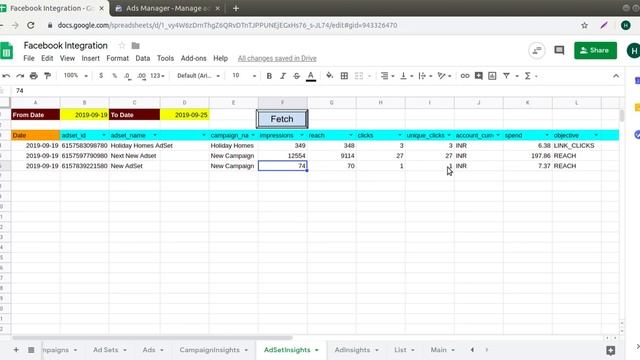This screenshot has height=360, width=640.
Task: Reload the browser page
Action: 31,25
